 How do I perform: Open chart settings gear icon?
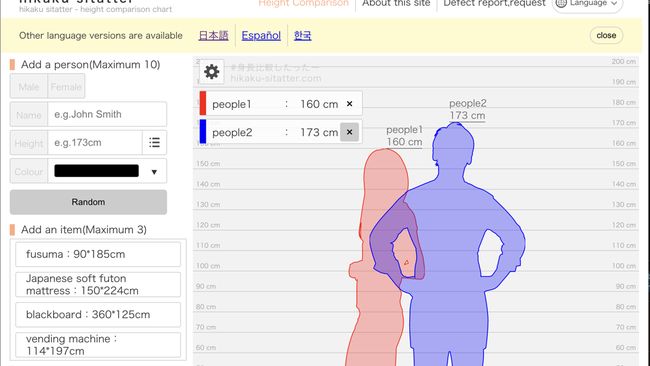coord(212,72)
